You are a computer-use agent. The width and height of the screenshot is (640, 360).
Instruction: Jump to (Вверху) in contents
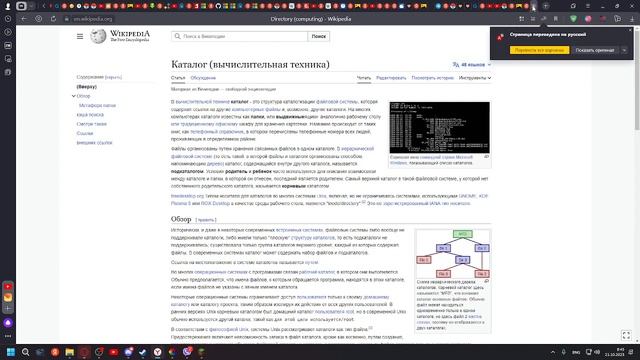[x=87, y=87]
